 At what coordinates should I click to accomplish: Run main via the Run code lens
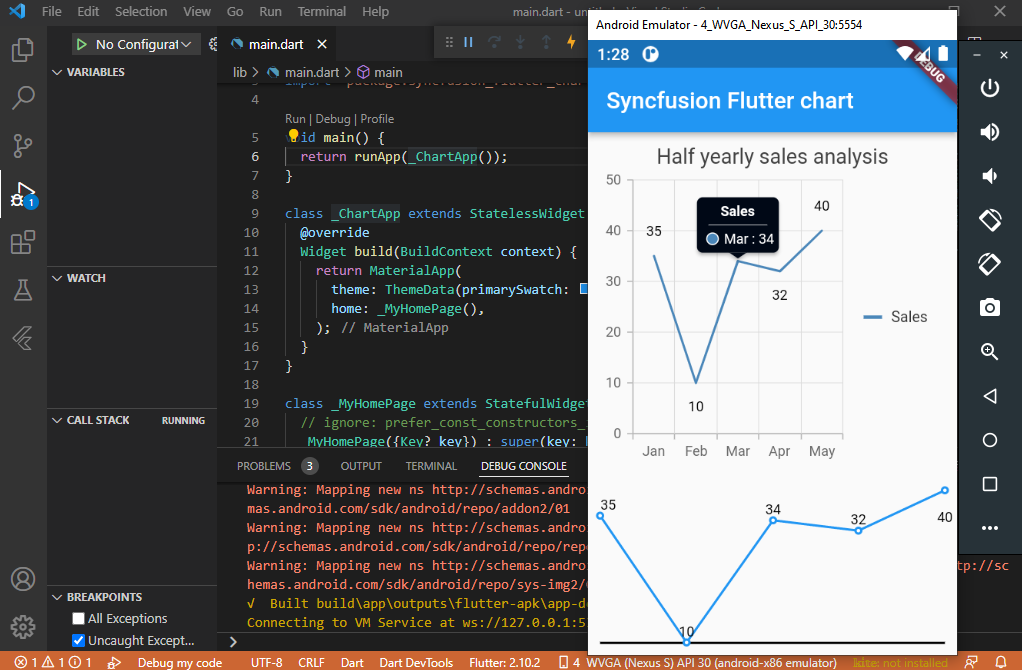click(x=297, y=117)
